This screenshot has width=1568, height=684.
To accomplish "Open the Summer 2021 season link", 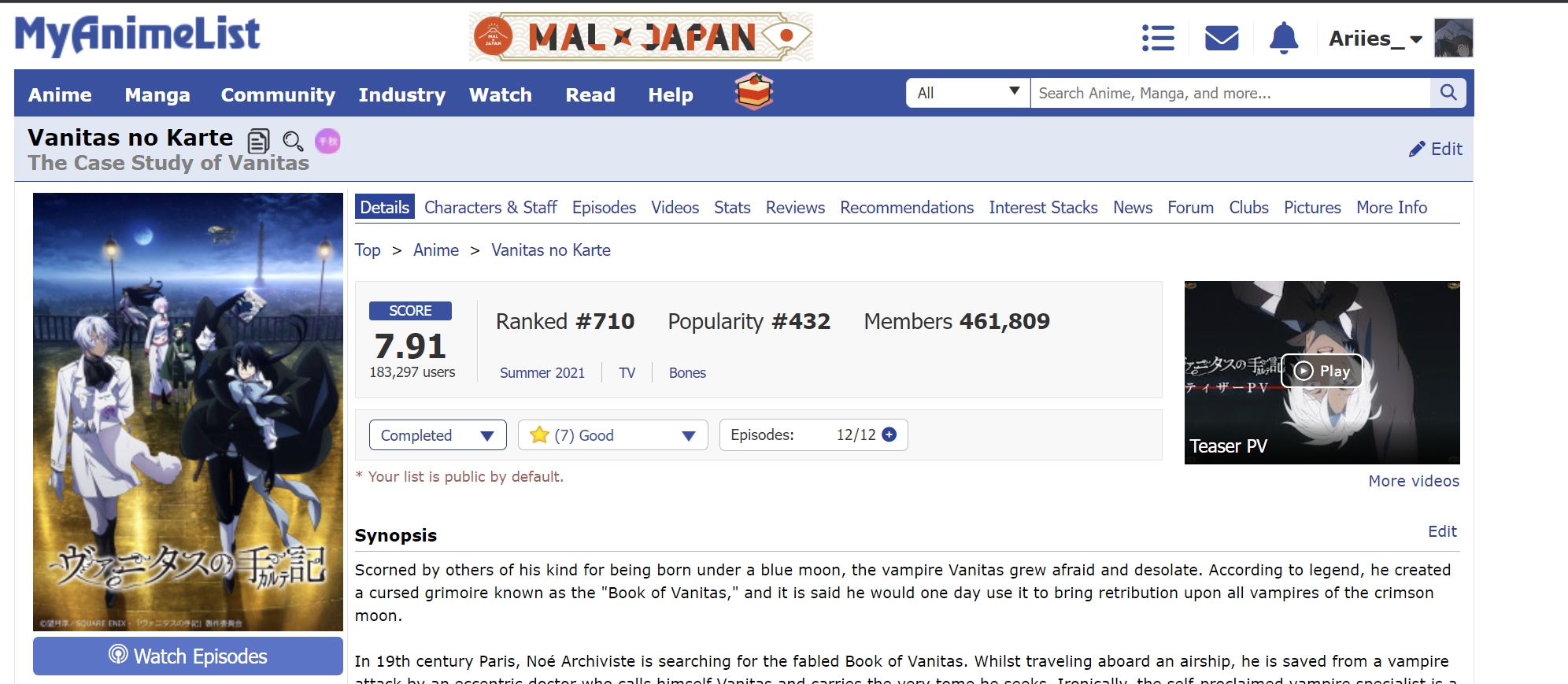I will click(x=542, y=373).
